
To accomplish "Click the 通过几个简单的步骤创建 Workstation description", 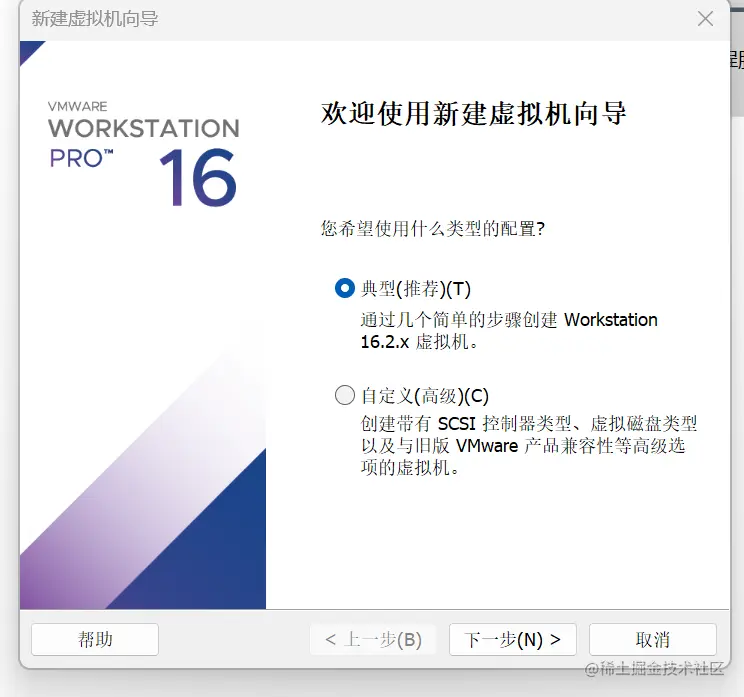I will [x=509, y=331].
